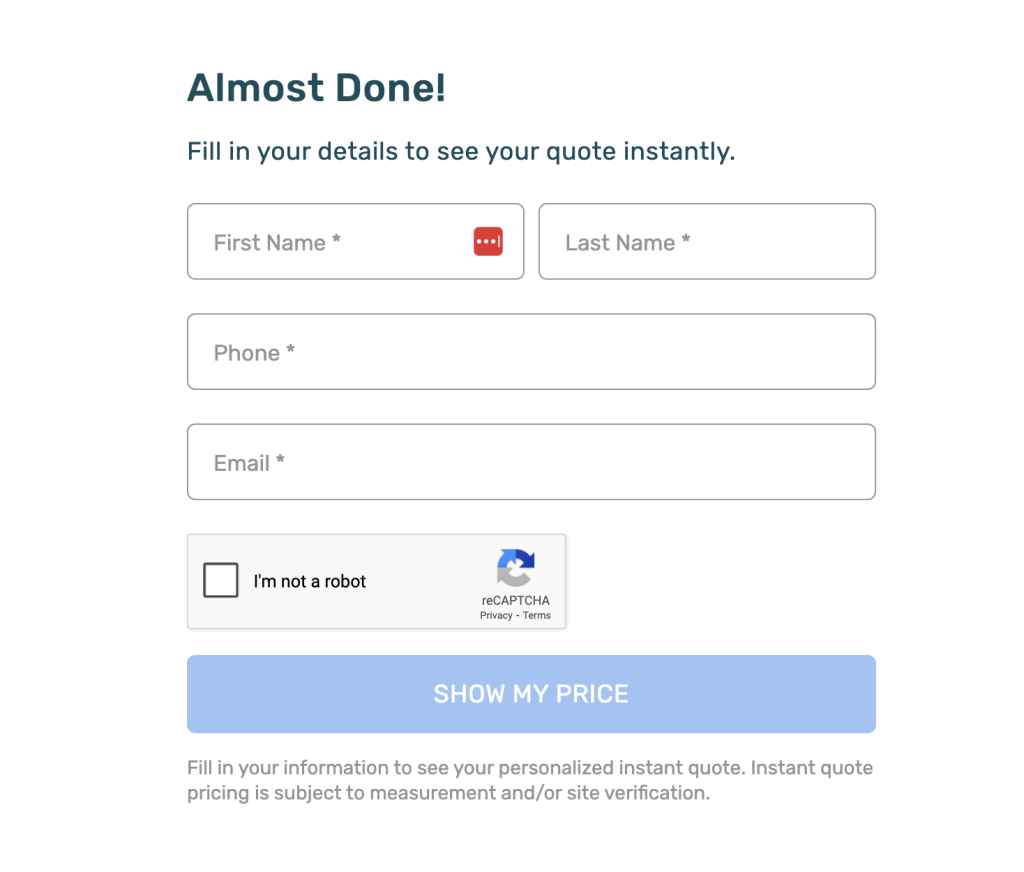
Task: Focus the Last Name input field
Action: (707, 242)
